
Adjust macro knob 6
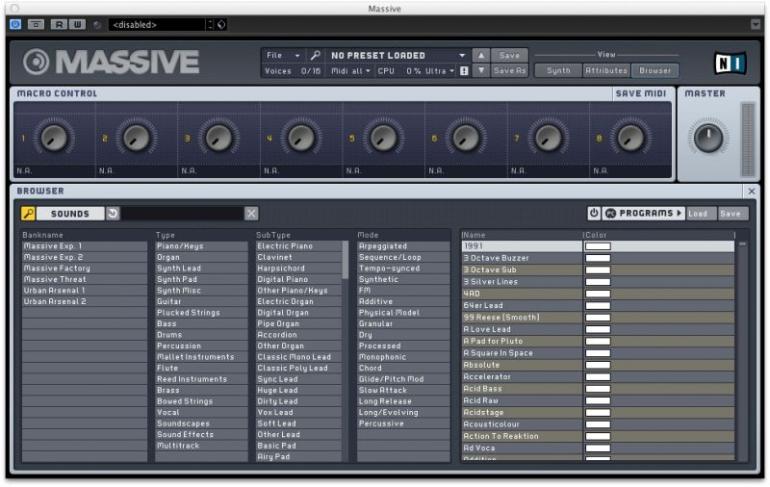466,138
